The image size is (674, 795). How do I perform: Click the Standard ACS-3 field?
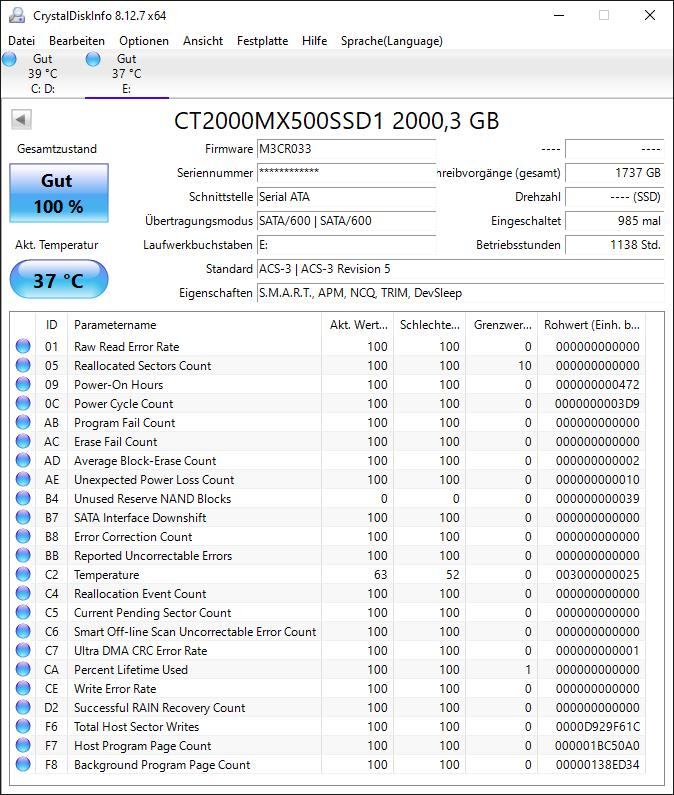460,269
